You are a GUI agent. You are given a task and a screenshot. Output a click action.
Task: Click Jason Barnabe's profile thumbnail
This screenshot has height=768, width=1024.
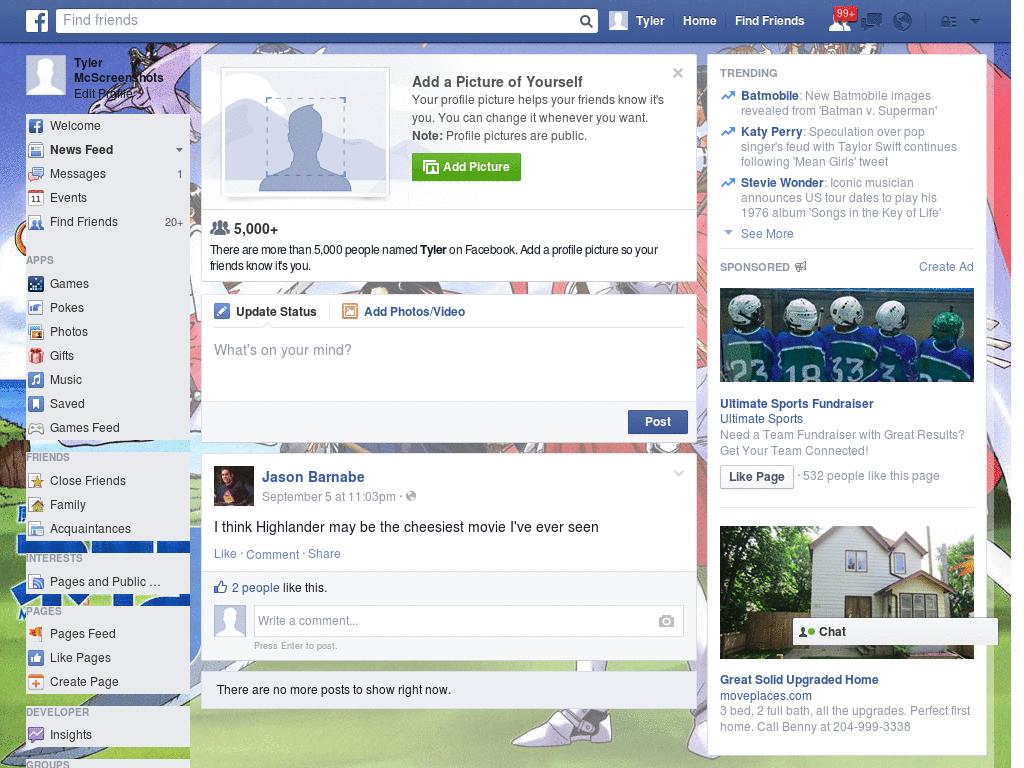pyautogui.click(x=234, y=486)
